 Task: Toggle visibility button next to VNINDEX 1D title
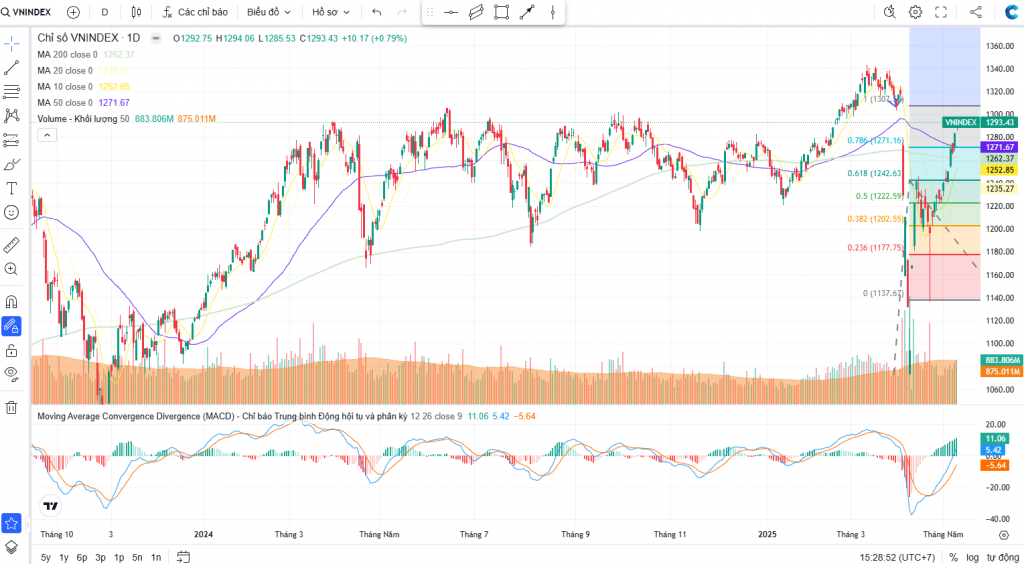[x=155, y=39]
